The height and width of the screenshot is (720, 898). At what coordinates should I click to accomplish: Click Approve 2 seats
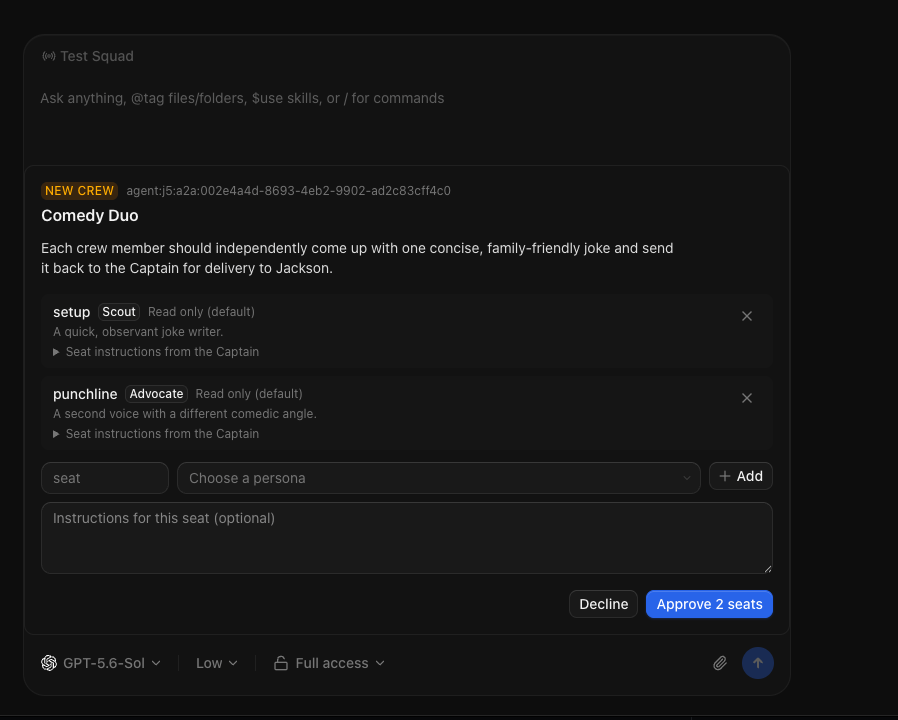tap(709, 604)
